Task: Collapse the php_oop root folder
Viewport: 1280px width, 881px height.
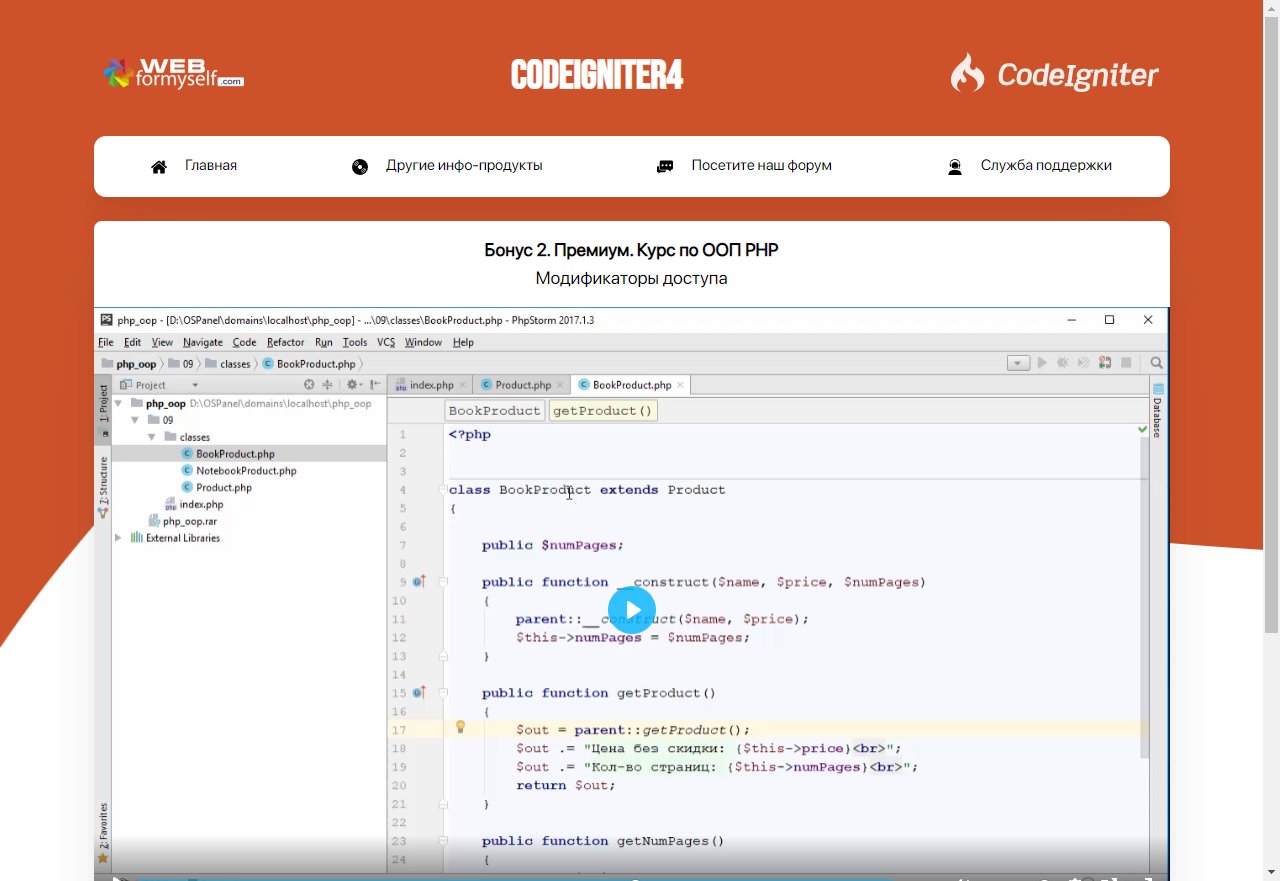Action: tap(119, 404)
